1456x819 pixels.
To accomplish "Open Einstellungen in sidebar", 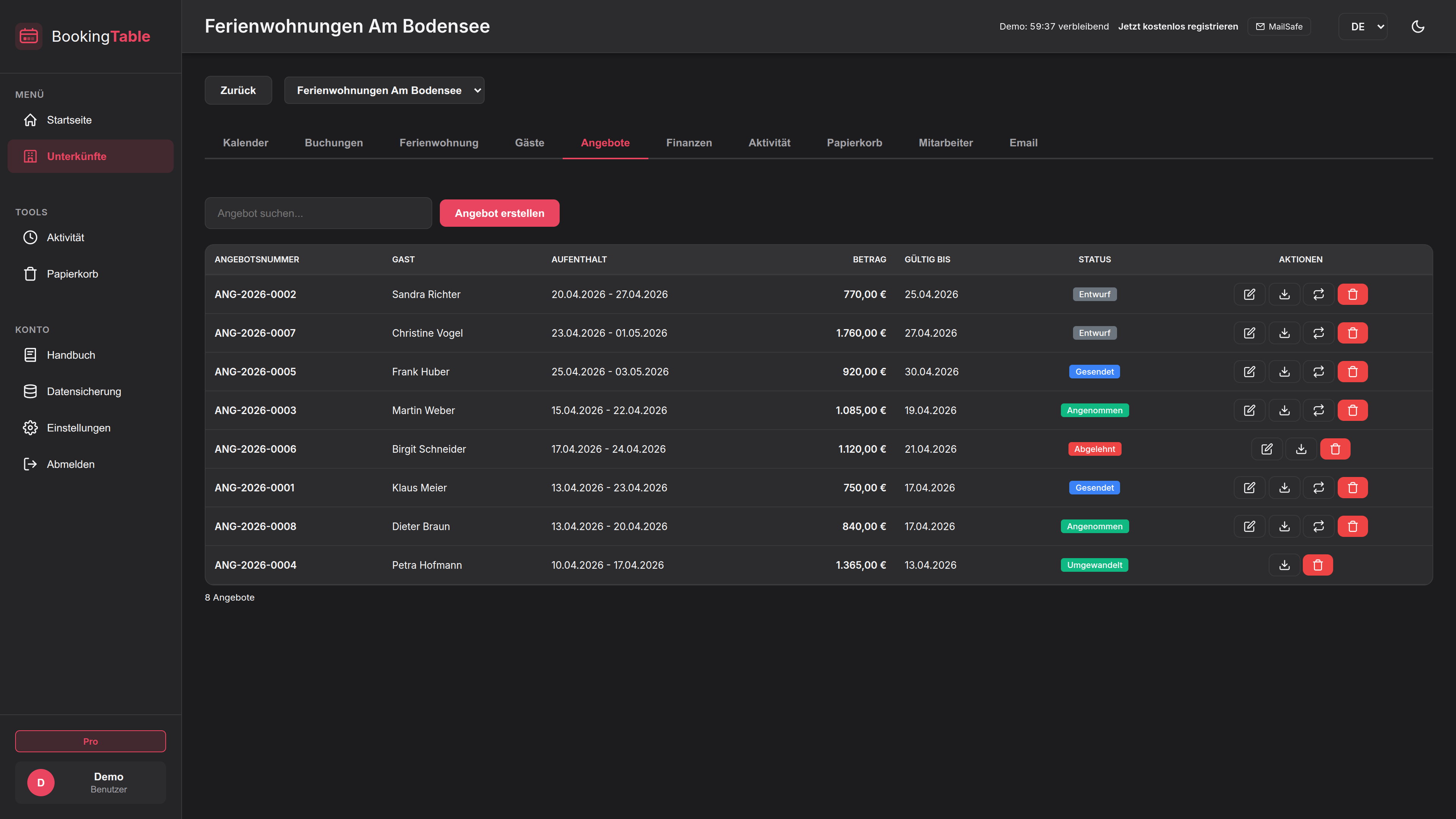I will click(91, 428).
